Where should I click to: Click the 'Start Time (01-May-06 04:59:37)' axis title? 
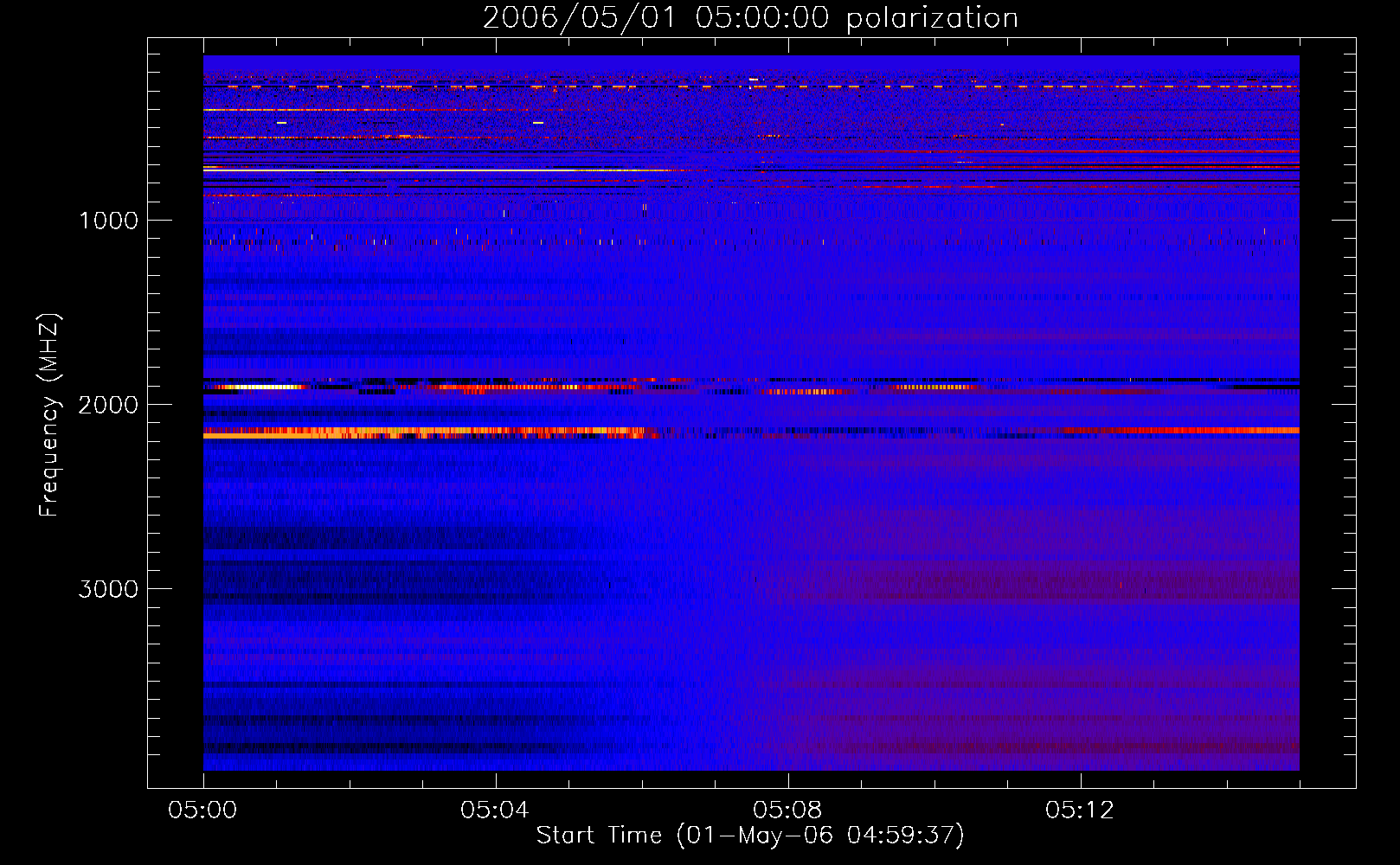[750, 836]
